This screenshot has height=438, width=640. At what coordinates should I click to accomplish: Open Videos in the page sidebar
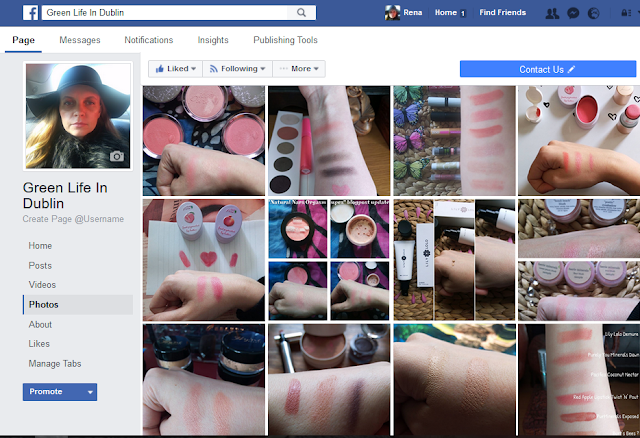coord(42,285)
